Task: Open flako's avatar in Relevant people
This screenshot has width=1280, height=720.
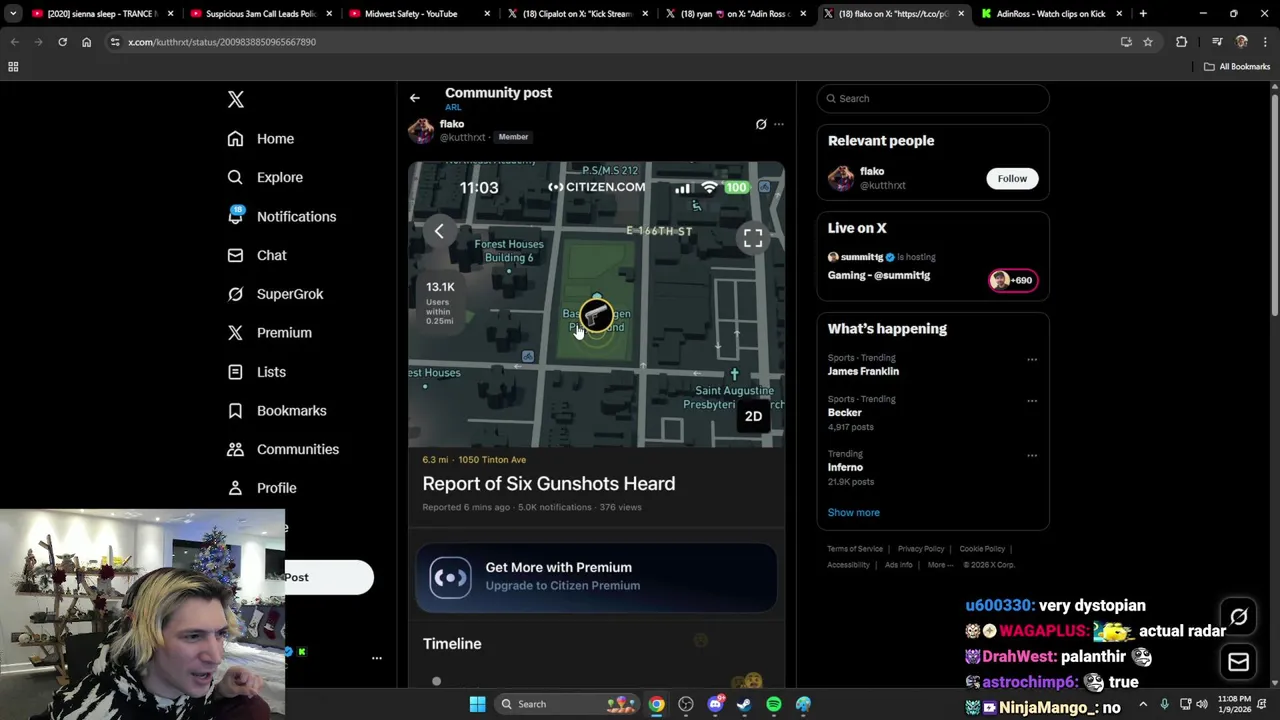Action: click(841, 178)
